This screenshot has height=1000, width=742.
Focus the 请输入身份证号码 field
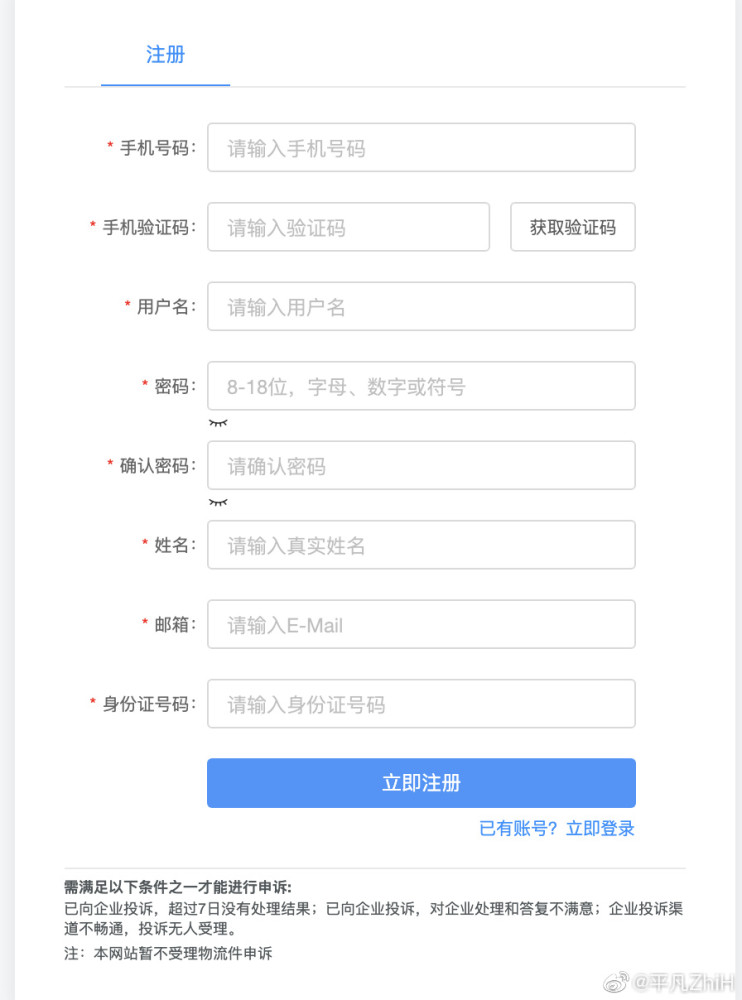click(x=421, y=704)
